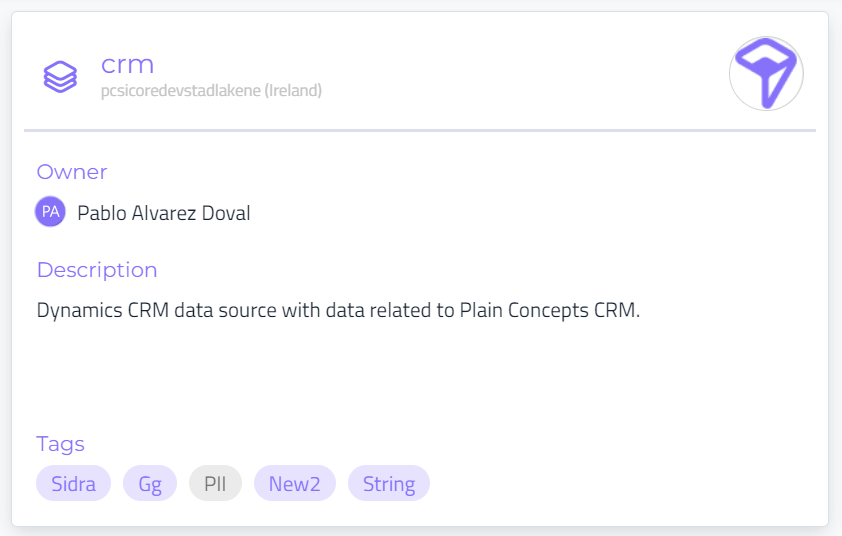Select the New2 tag
The height and width of the screenshot is (536, 842).
click(295, 484)
